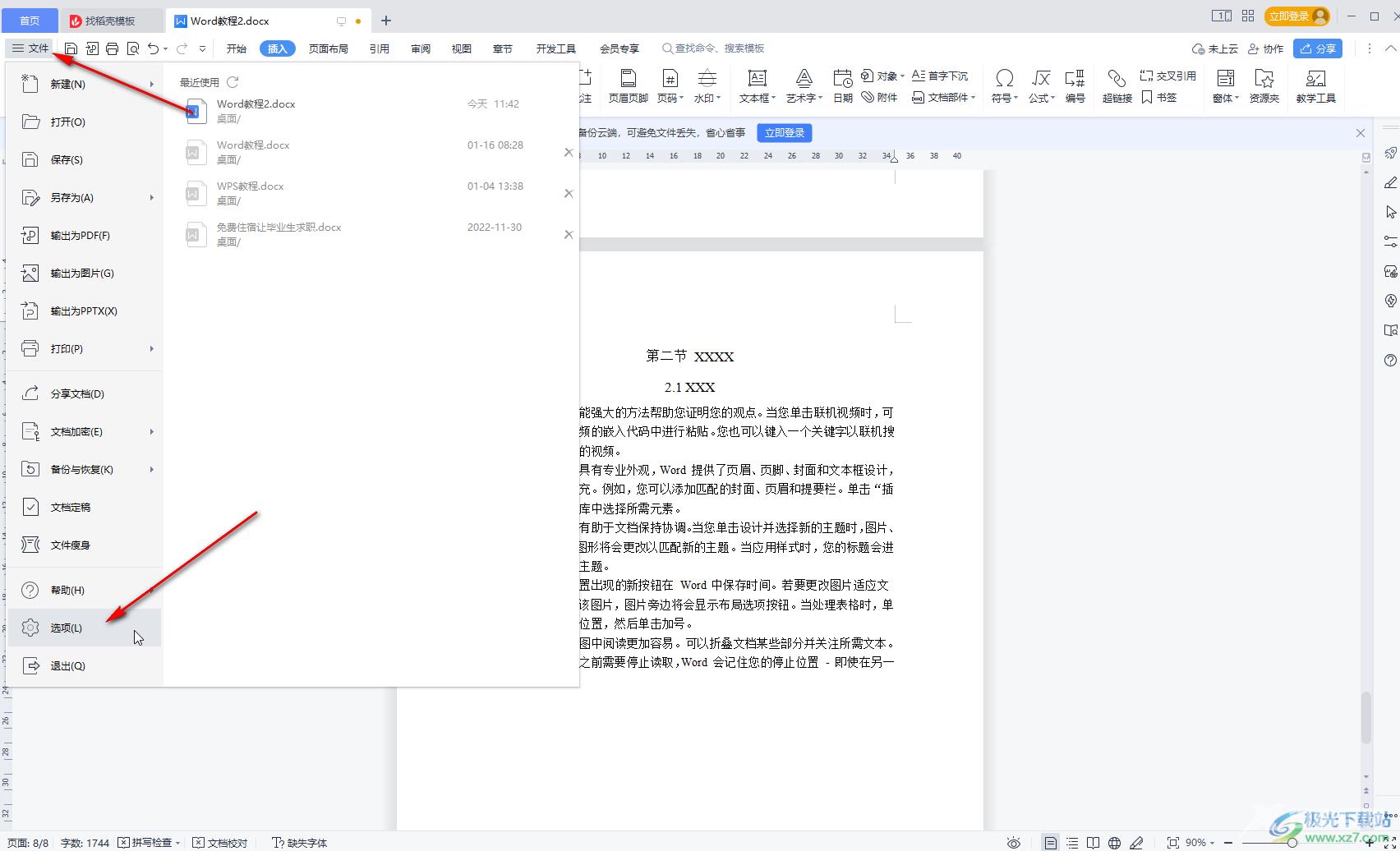Expand Document encryption (文档加密) submenu
The image size is (1400, 851).
(x=151, y=431)
